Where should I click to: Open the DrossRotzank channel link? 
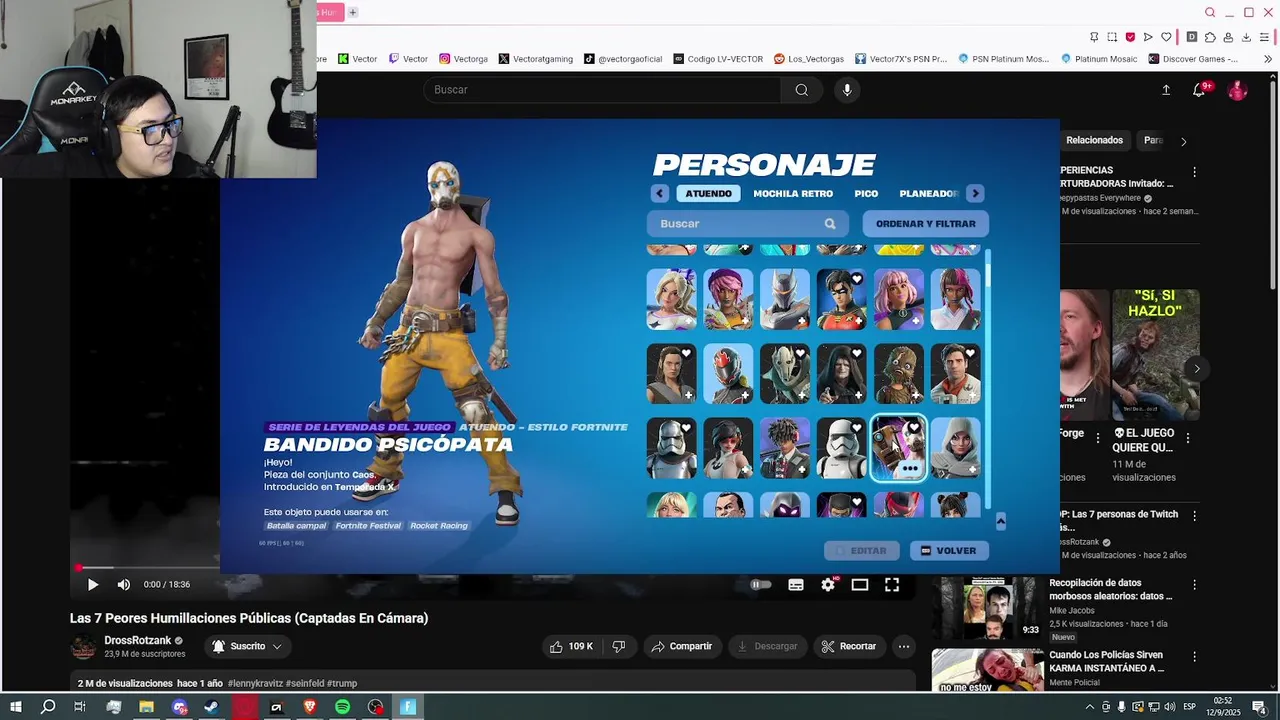click(x=138, y=641)
